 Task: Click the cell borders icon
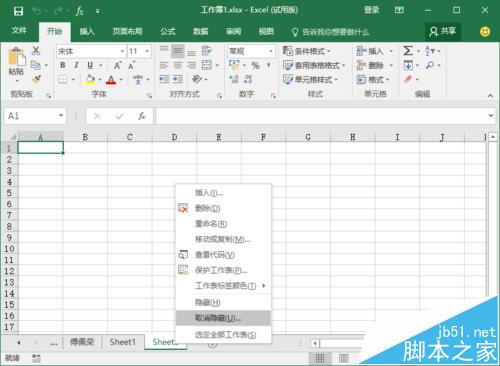pyautogui.click(x=63, y=79)
